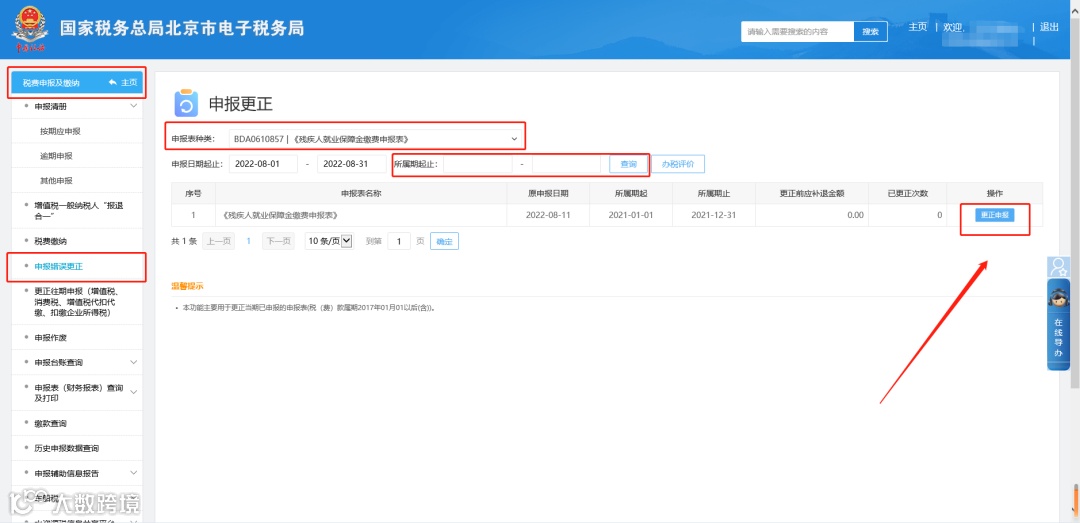Viewport: 1080px width, 523px height.
Task: Click the 办税评价 button
Action: coord(678,164)
